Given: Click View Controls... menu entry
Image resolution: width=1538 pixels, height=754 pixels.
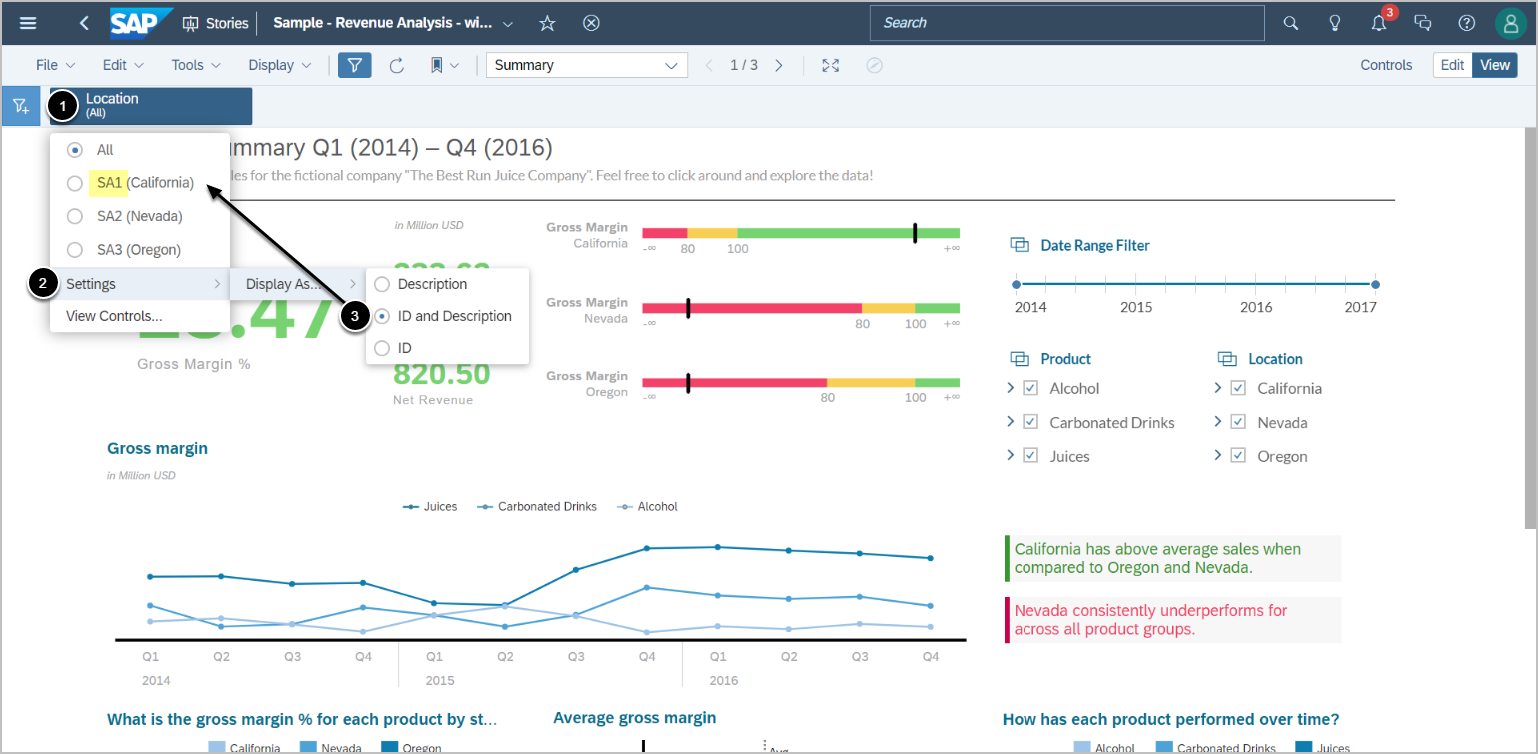Looking at the screenshot, I should pos(114,316).
